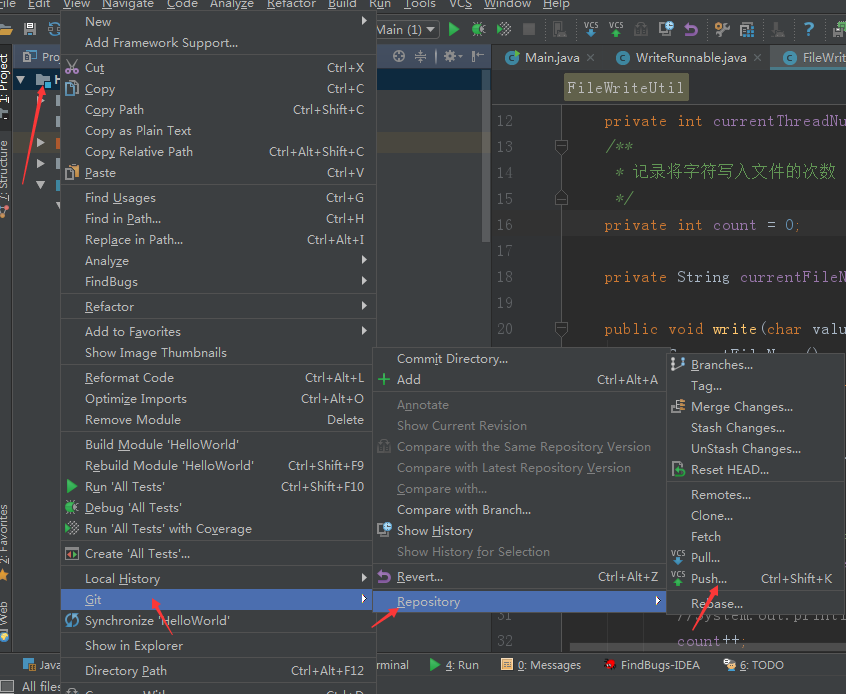Expand the New submenu
Image resolution: width=846 pixels, height=694 pixels.
(218, 22)
